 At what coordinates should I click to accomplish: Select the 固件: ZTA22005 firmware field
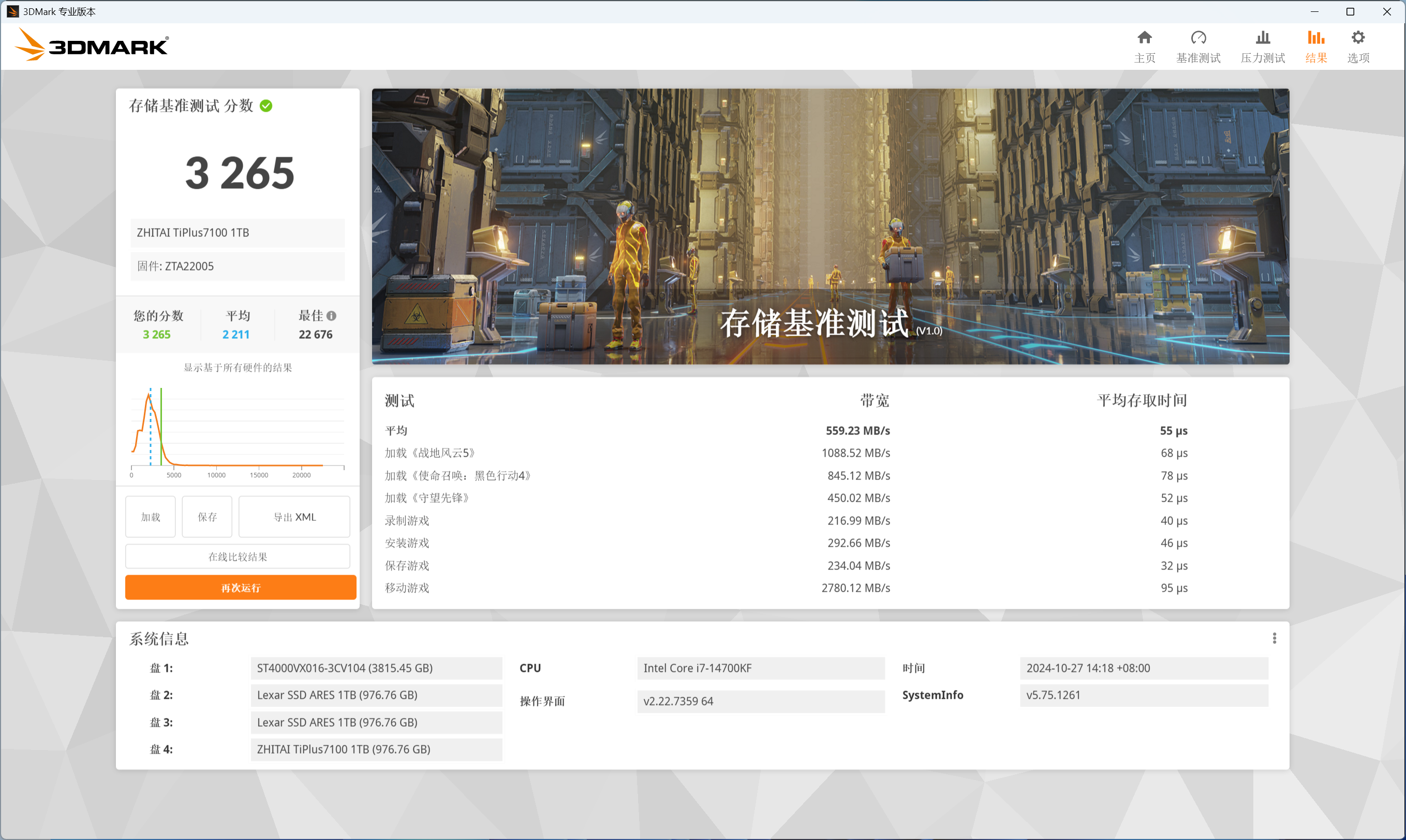tap(238, 266)
